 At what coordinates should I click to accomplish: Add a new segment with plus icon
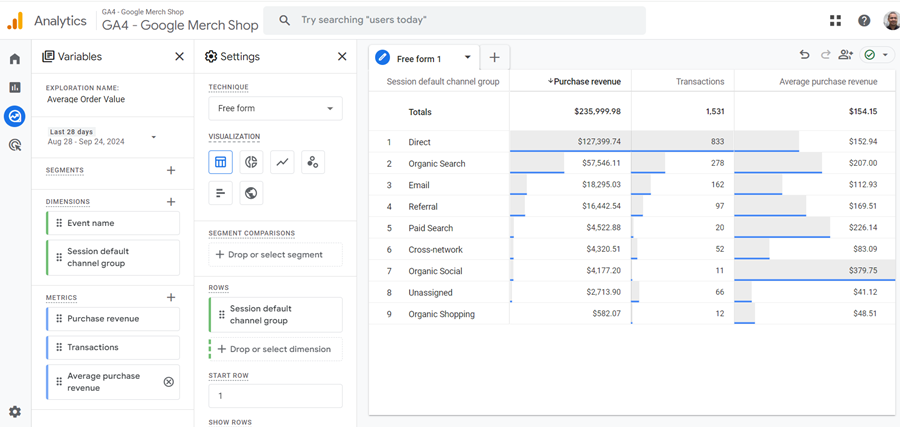170,170
